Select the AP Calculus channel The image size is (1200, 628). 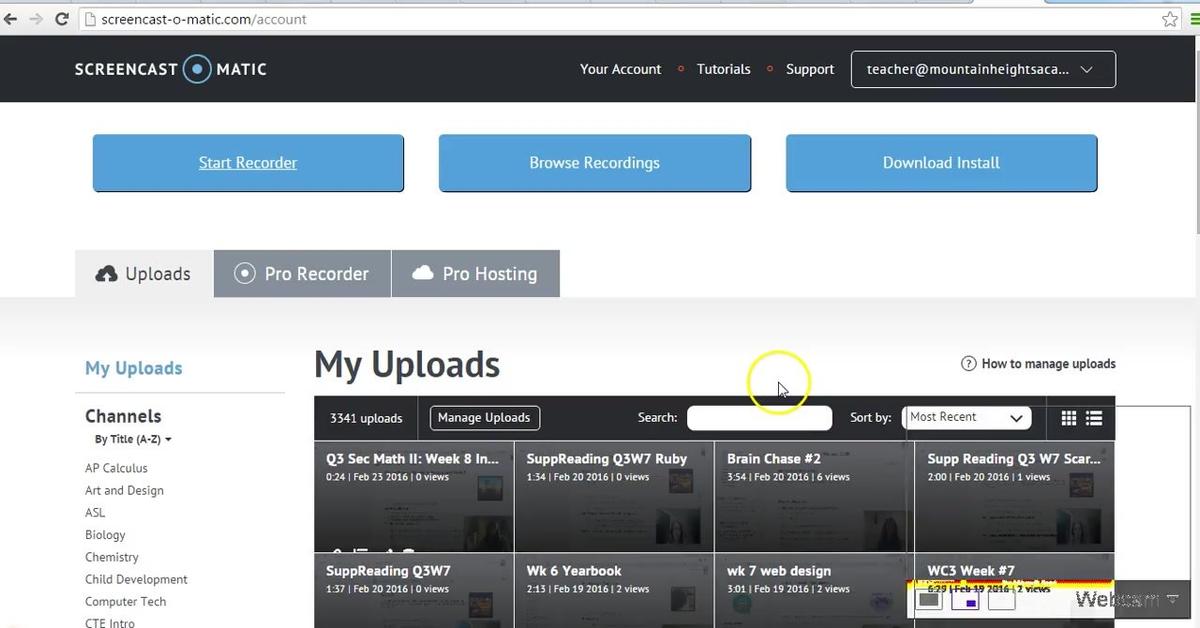tap(116, 468)
